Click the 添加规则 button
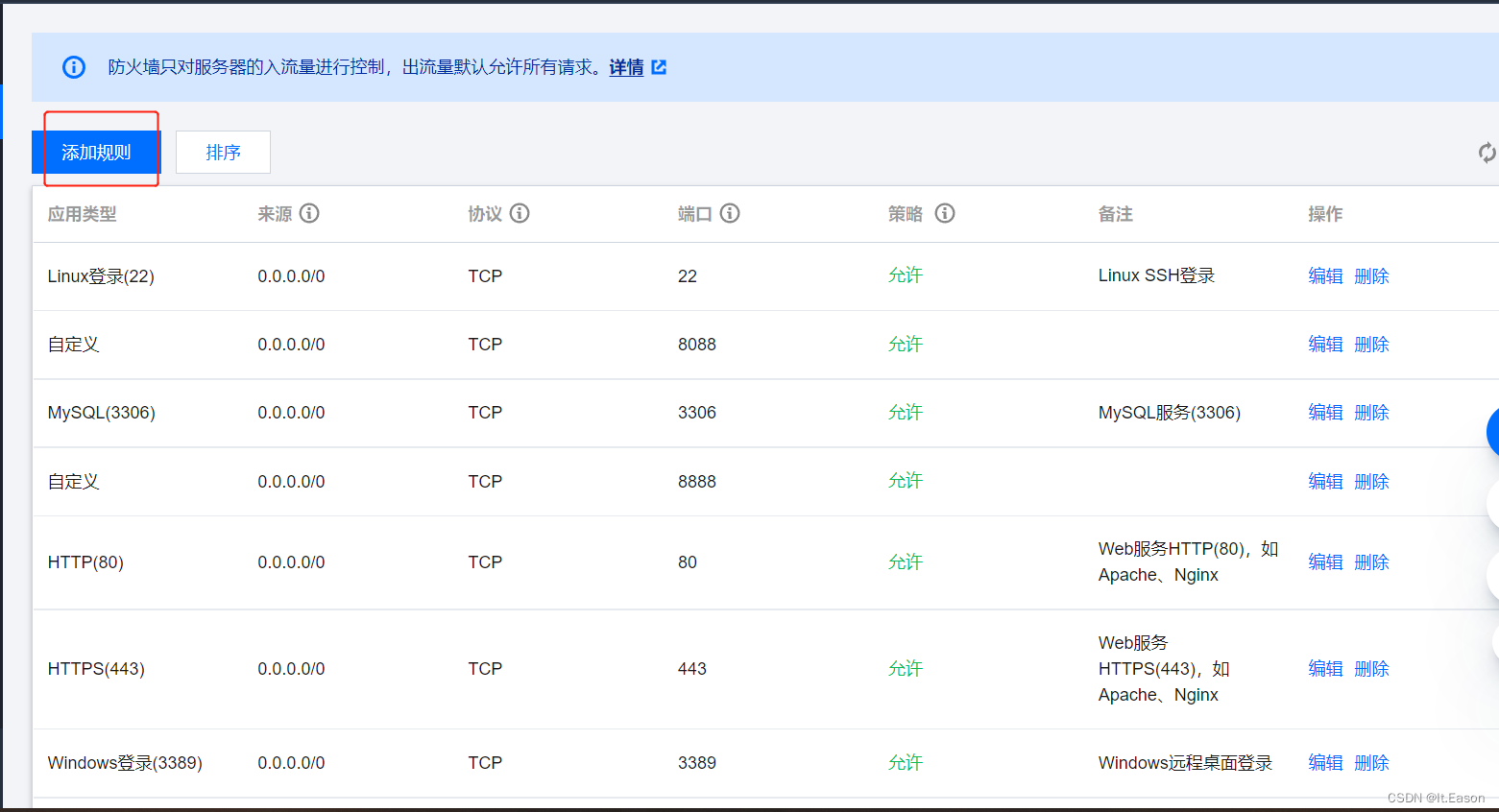 point(96,153)
